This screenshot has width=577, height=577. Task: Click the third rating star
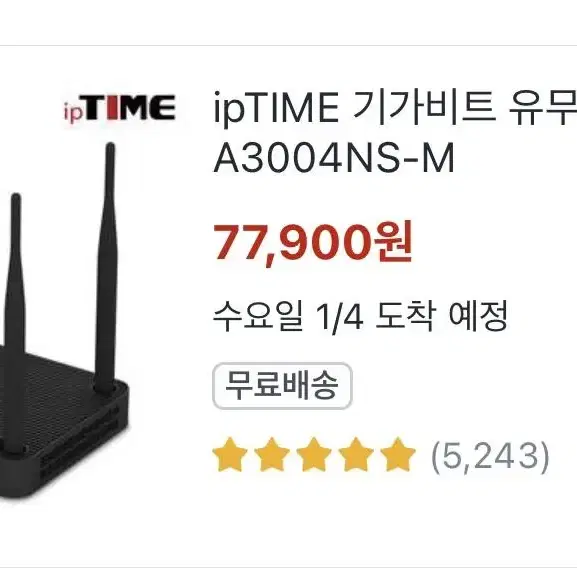pyautogui.click(x=314, y=454)
